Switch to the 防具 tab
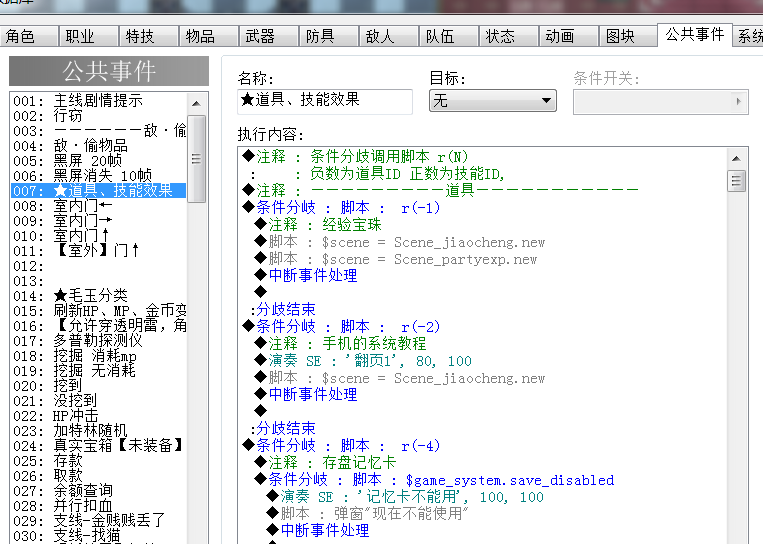Viewport: 763px width, 544px height. 329,36
